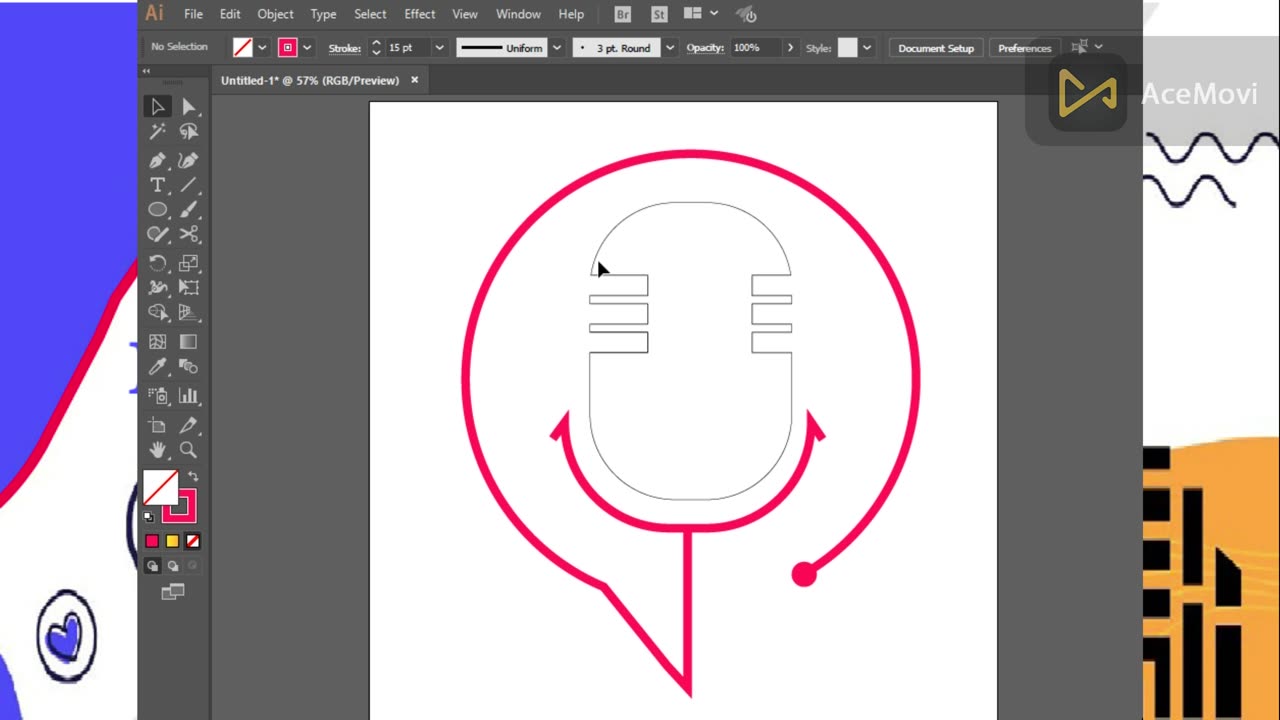Select the Mesh tool

tap(157, 342)
